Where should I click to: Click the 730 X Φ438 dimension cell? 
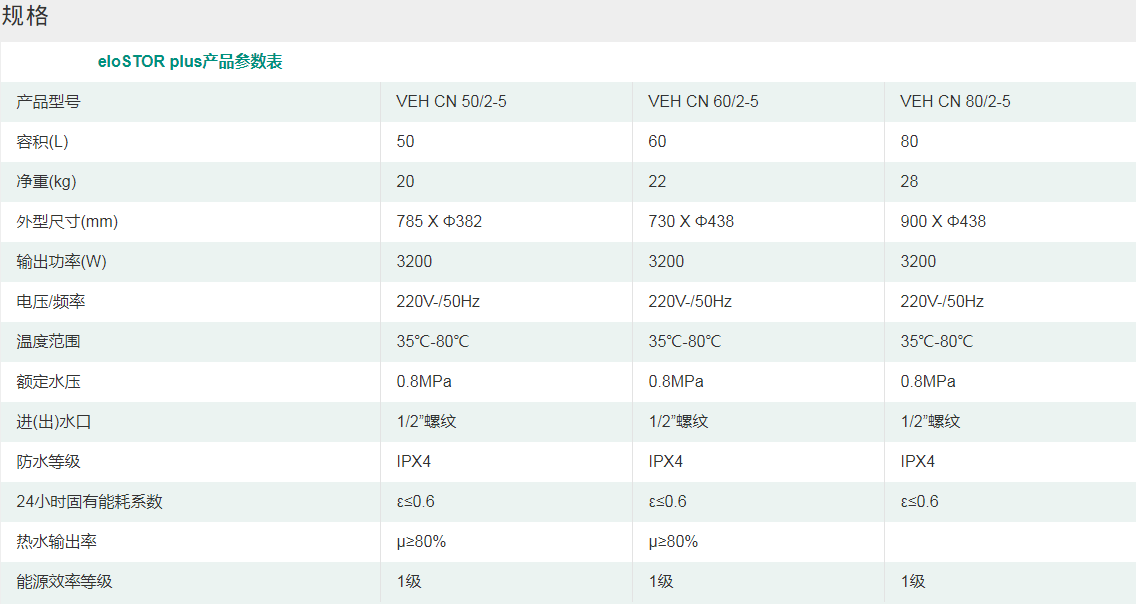[691, 222]
